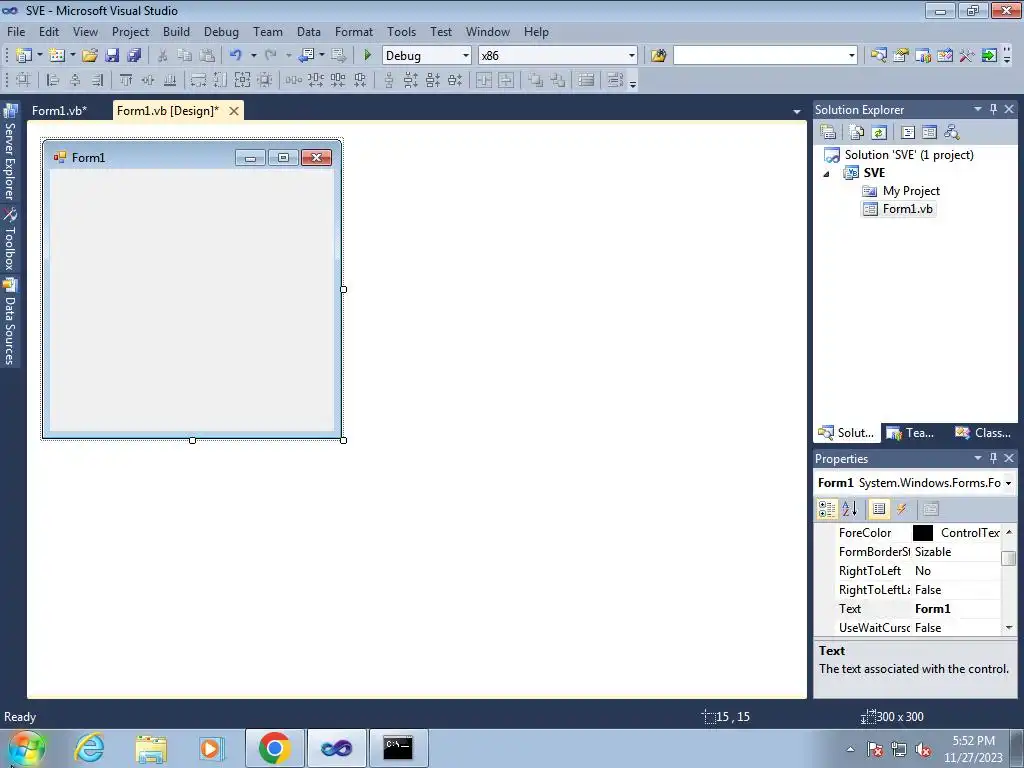This screenshot has height=768, width=1024.
Task: Expand the Toolbox side panel tab
Action: (x=10, y=239)
